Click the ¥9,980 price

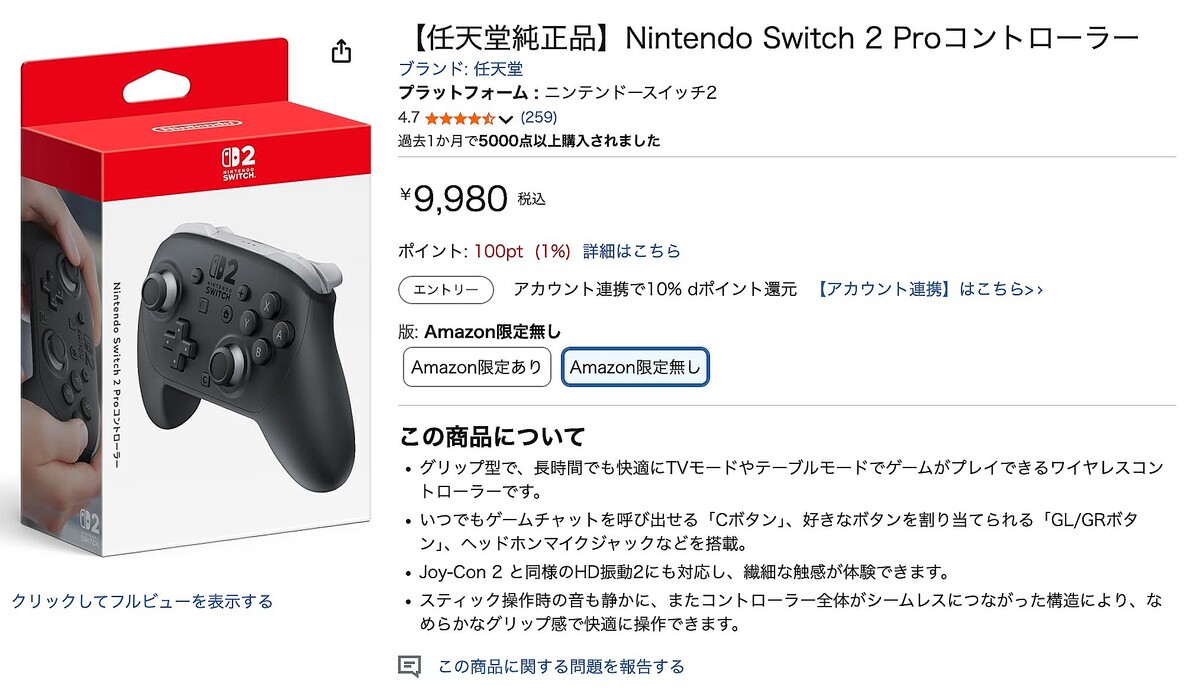[455, 198]
